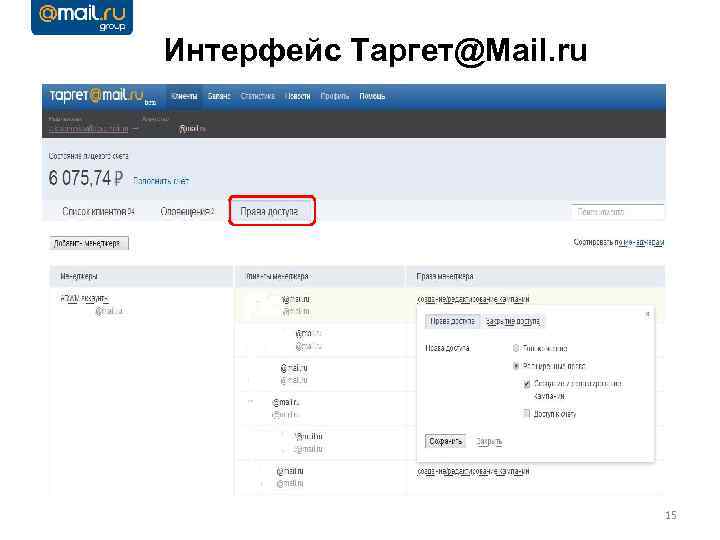Open rights link in highlighted yellow row
This screenshot has height=540, width=720.
point(473,299)
